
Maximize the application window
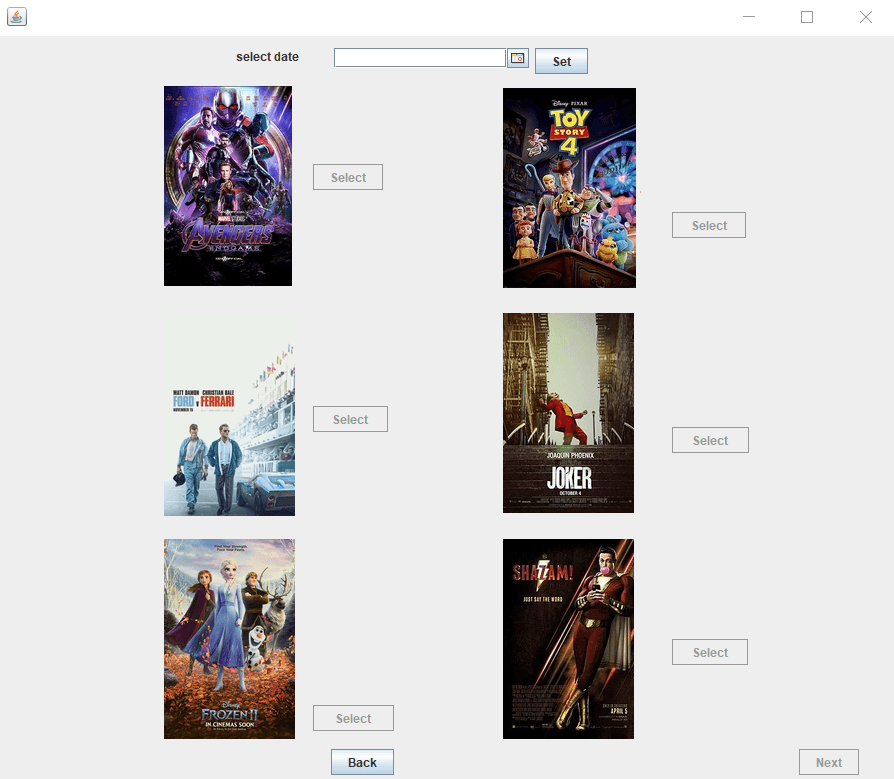pyautogui.click(x=807, y=17)
